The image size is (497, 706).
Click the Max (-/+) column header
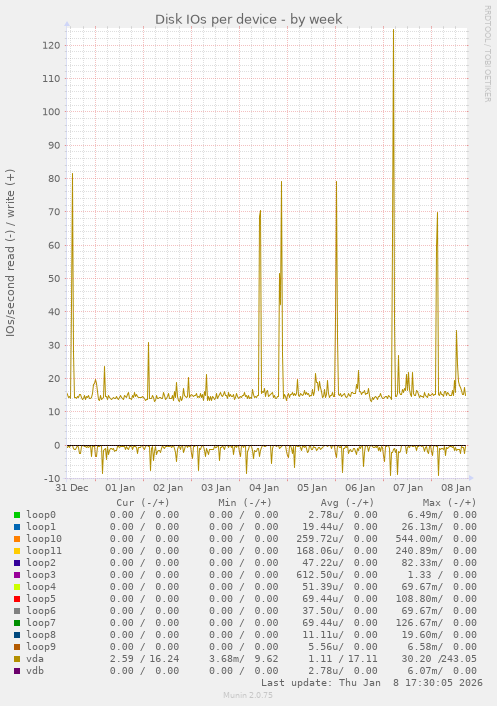click(x=449, y=502)
